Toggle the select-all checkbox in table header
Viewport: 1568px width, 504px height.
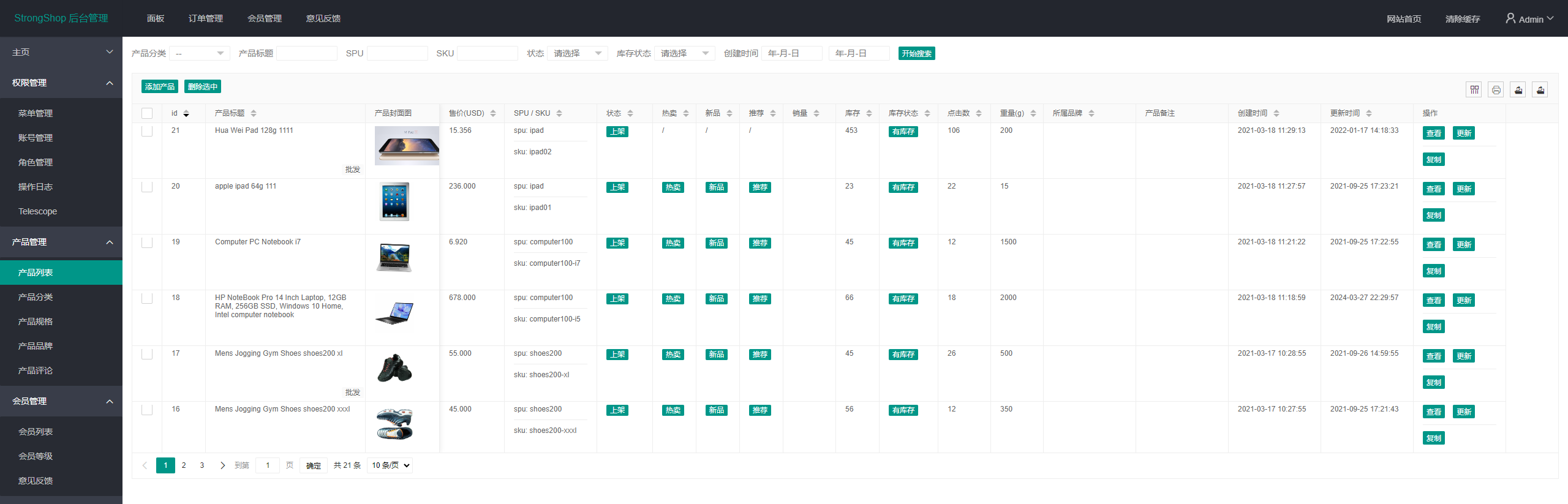(147, 113)
